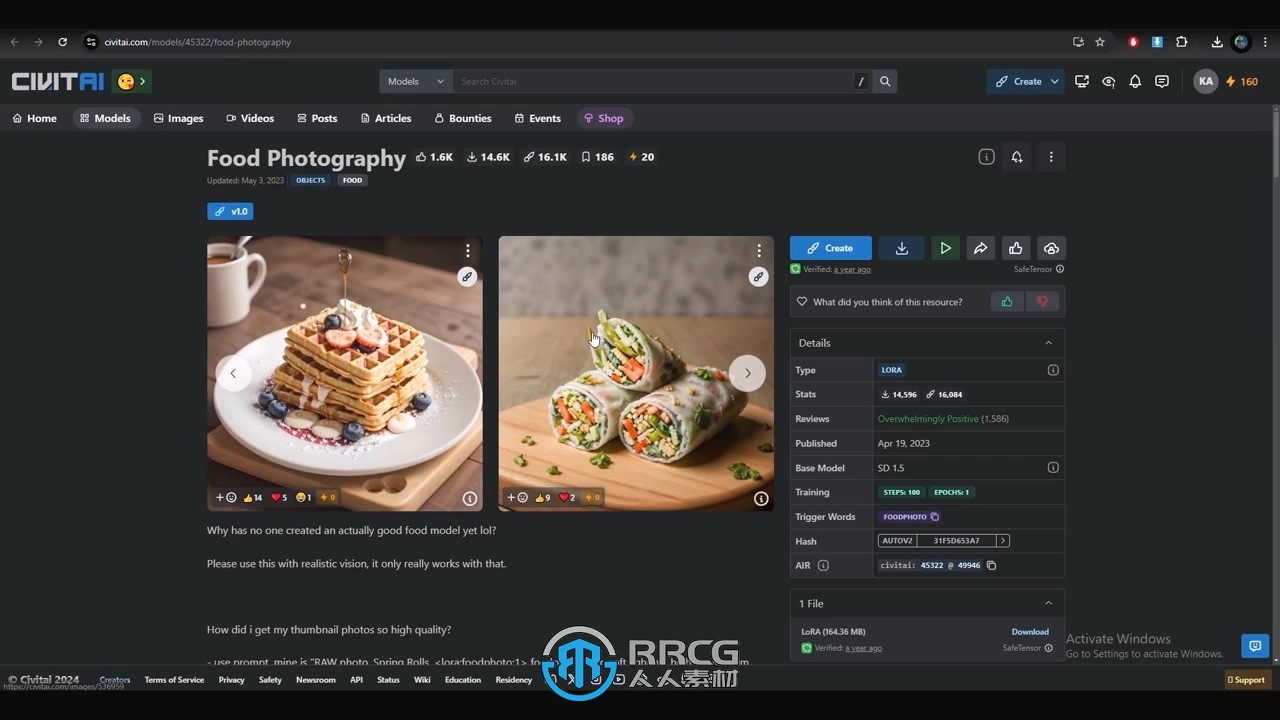Open the KA user avatar menu
Image resolution: width=1280 pixels, height=720 pixels.
pyautogui.click(x=1206, y=82)
